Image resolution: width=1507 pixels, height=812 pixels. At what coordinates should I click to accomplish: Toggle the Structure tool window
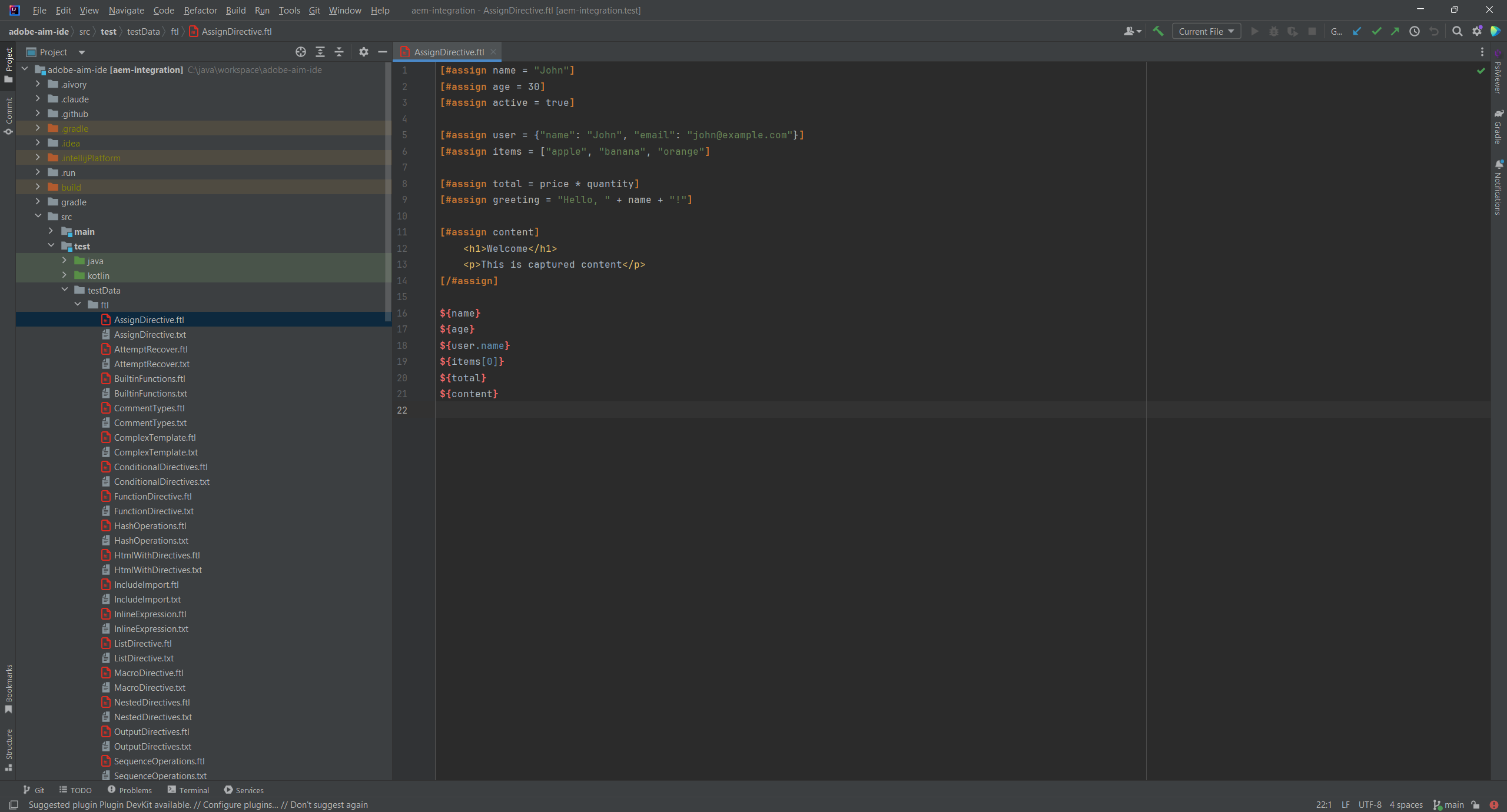tap(8, 750)
